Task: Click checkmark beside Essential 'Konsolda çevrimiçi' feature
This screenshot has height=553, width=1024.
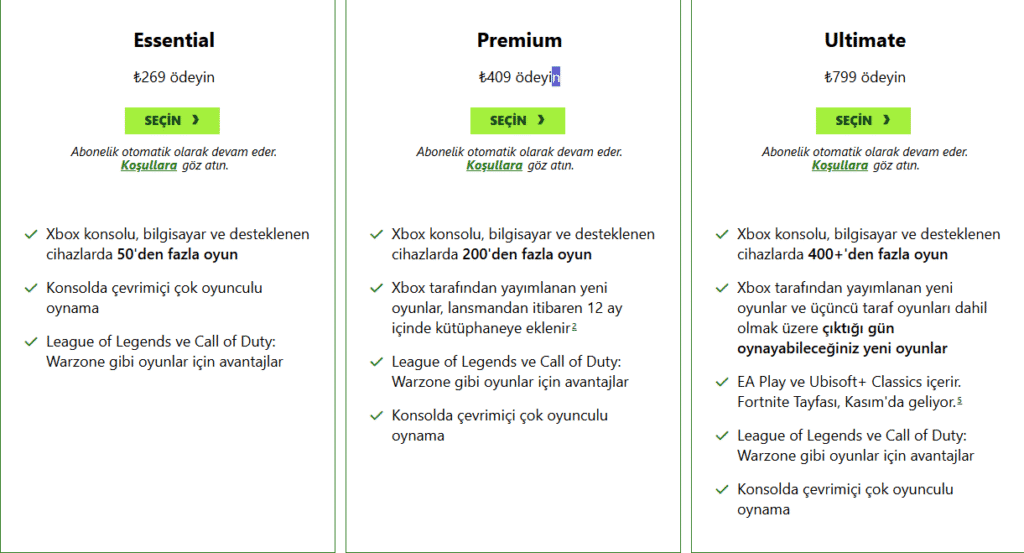Action: click(x=31, y=289)
